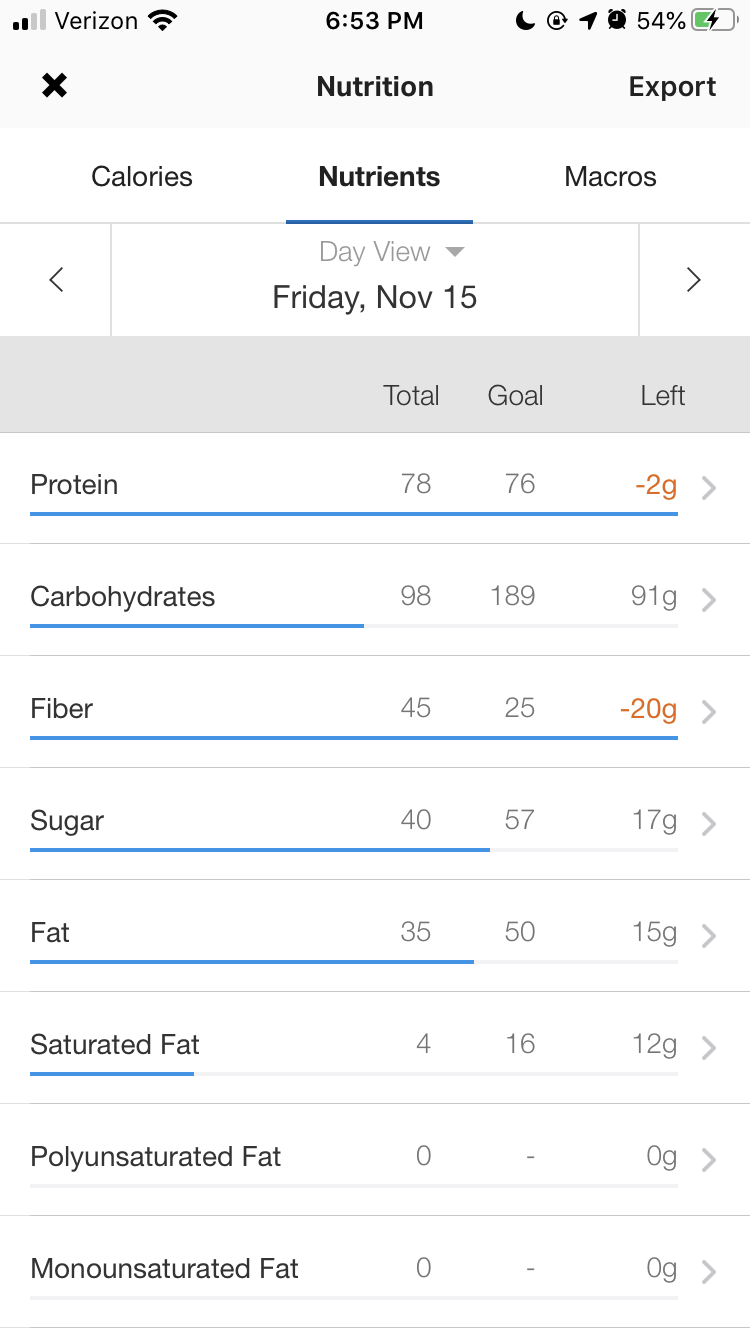Screen dimensions: 750x1334
Task: Click the Carbohydrates progress bar
Action: point(353,626)
